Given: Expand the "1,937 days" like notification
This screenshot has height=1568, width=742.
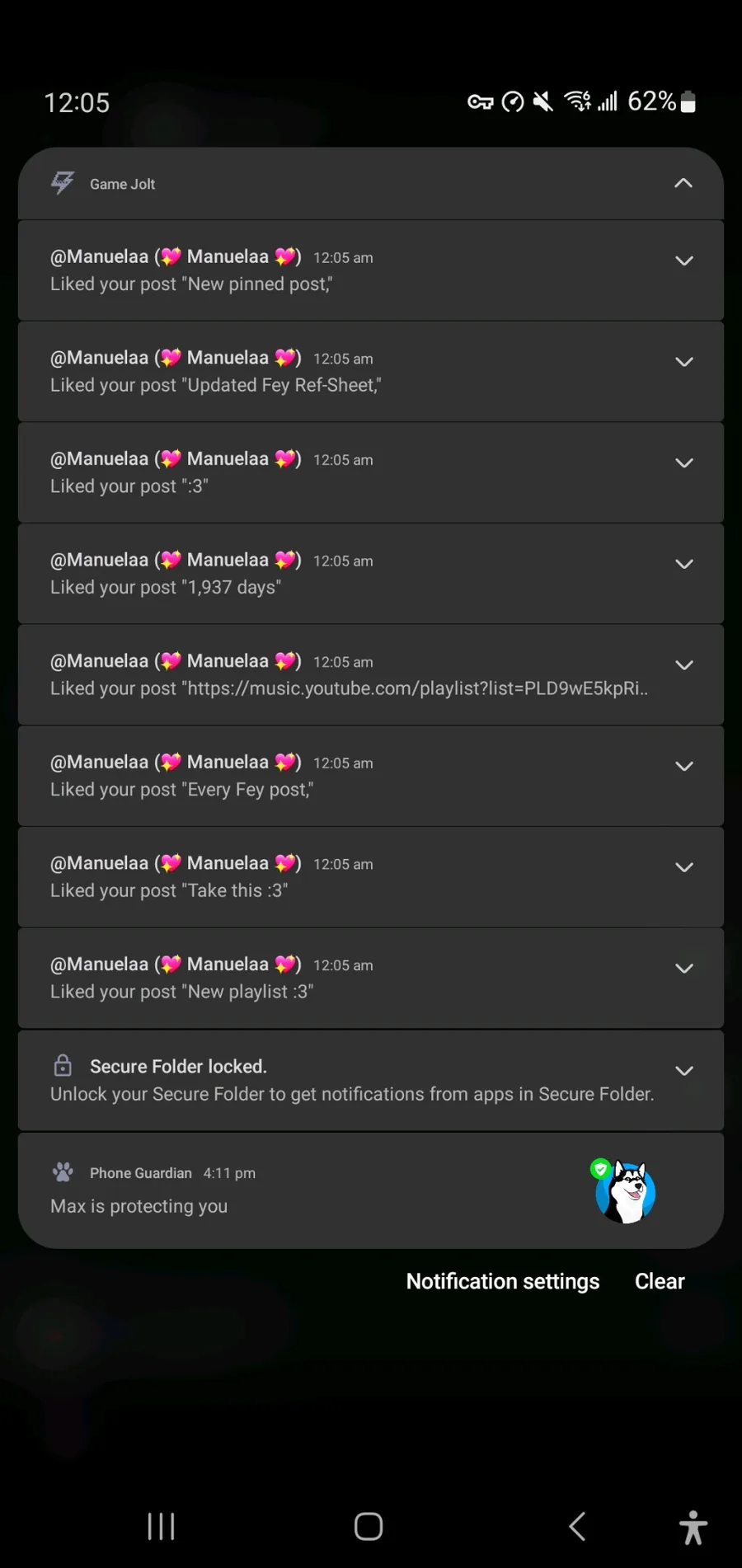Looking at the screenshot, I should (683, 565).
